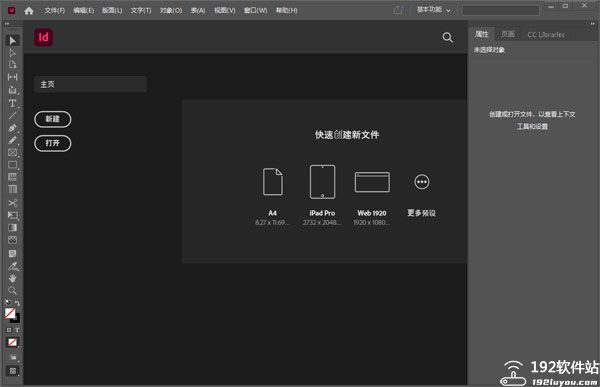Open the 视图(V) menu
The width and height of the screenshot is (600, 387).
point(225,10)
